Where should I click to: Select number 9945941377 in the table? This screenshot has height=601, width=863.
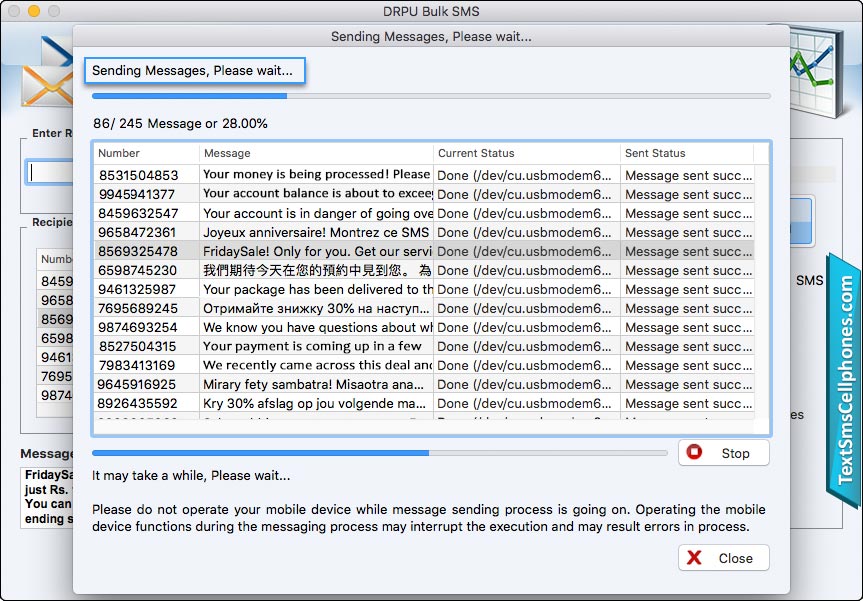pyautogui.click(x=136, y=194)
